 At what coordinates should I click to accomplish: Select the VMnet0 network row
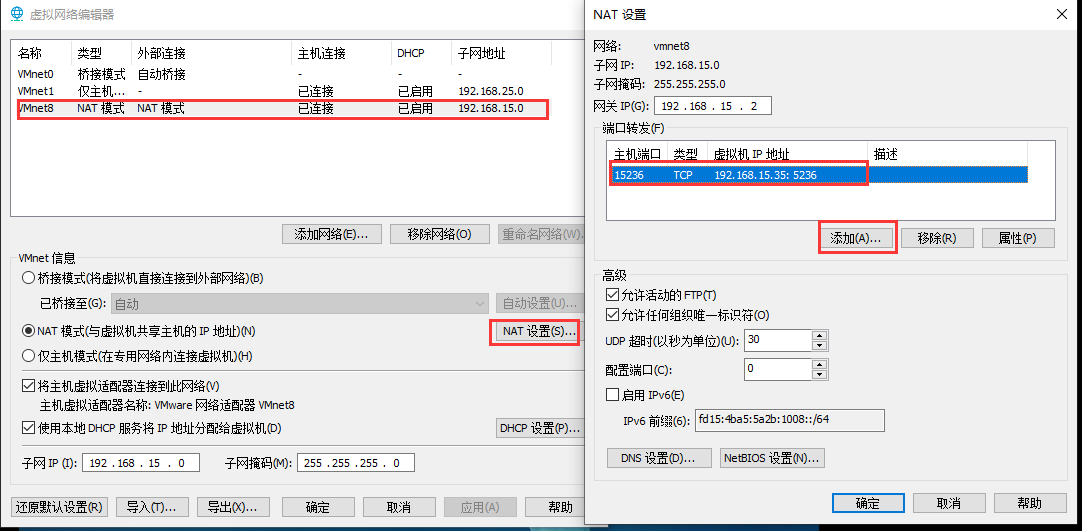283,74
